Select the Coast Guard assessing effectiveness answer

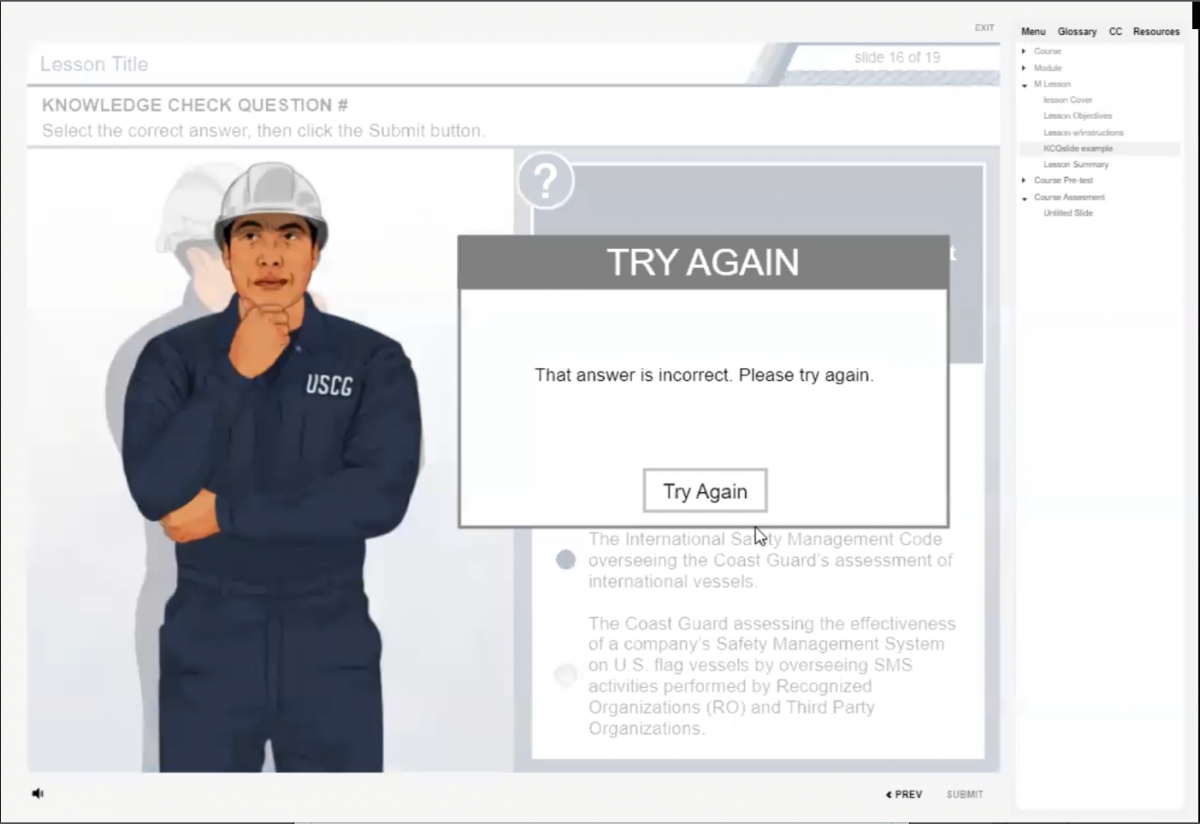pyautogui.click(x=566, y=675)
